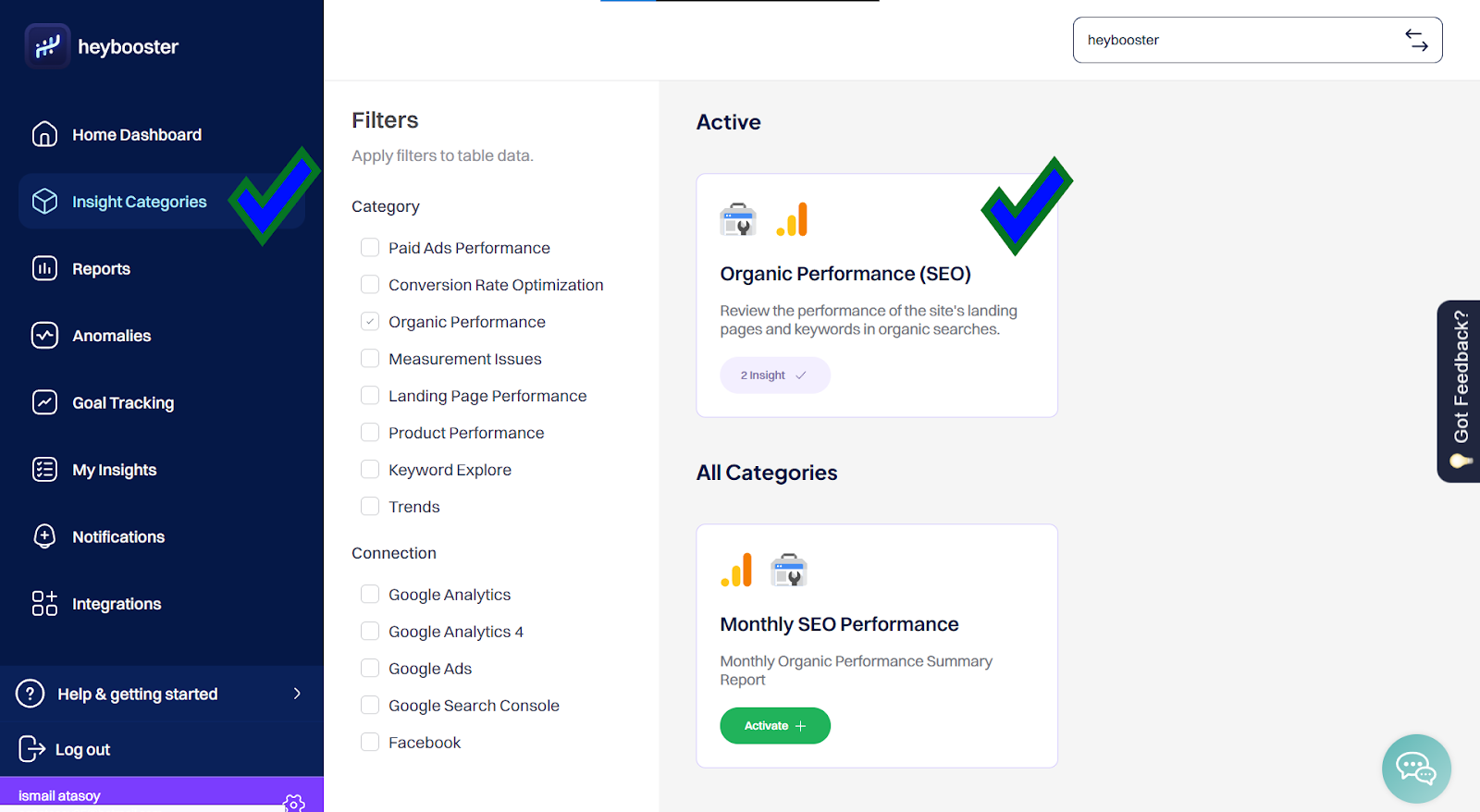
Task: Open My Insights from the sidebar
Action: point(114,470)
